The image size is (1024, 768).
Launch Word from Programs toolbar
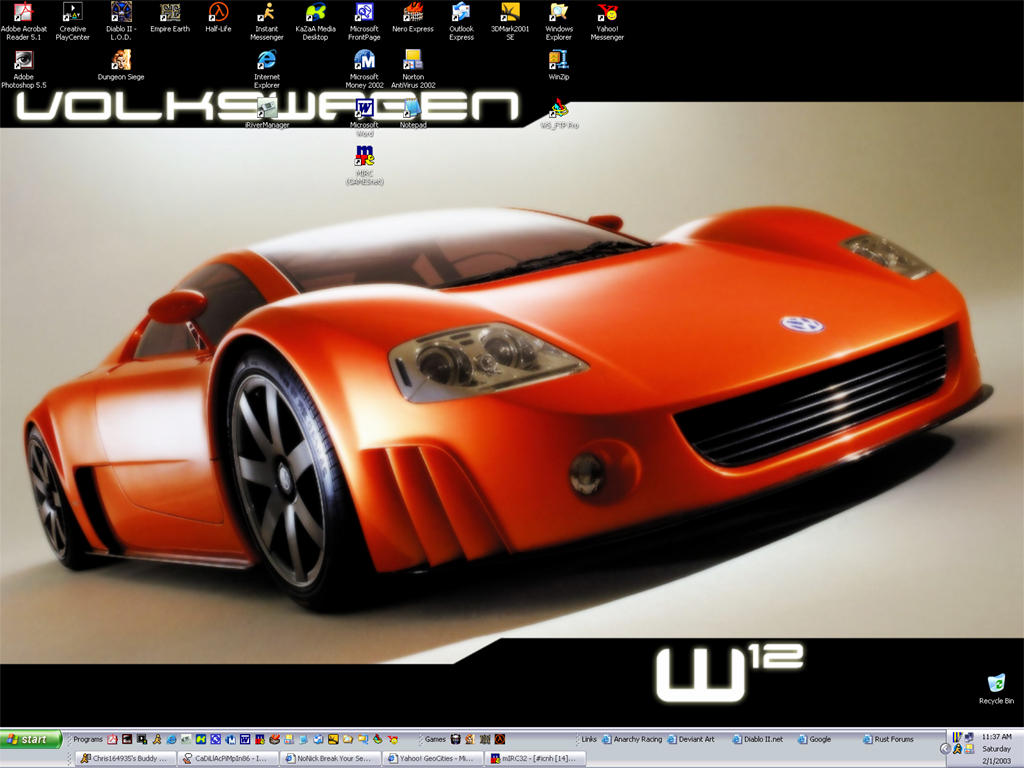coord(245,739)
